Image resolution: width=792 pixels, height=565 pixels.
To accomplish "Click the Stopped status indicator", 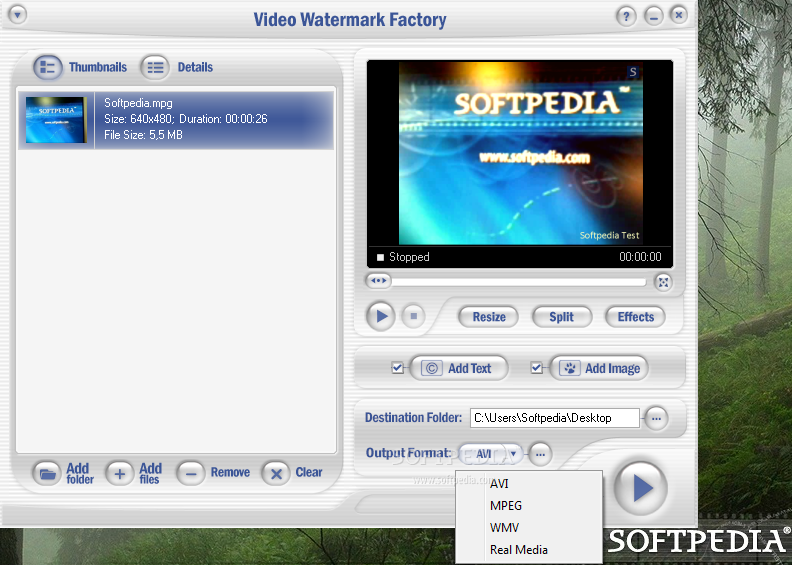I will (x=403, y=257).
